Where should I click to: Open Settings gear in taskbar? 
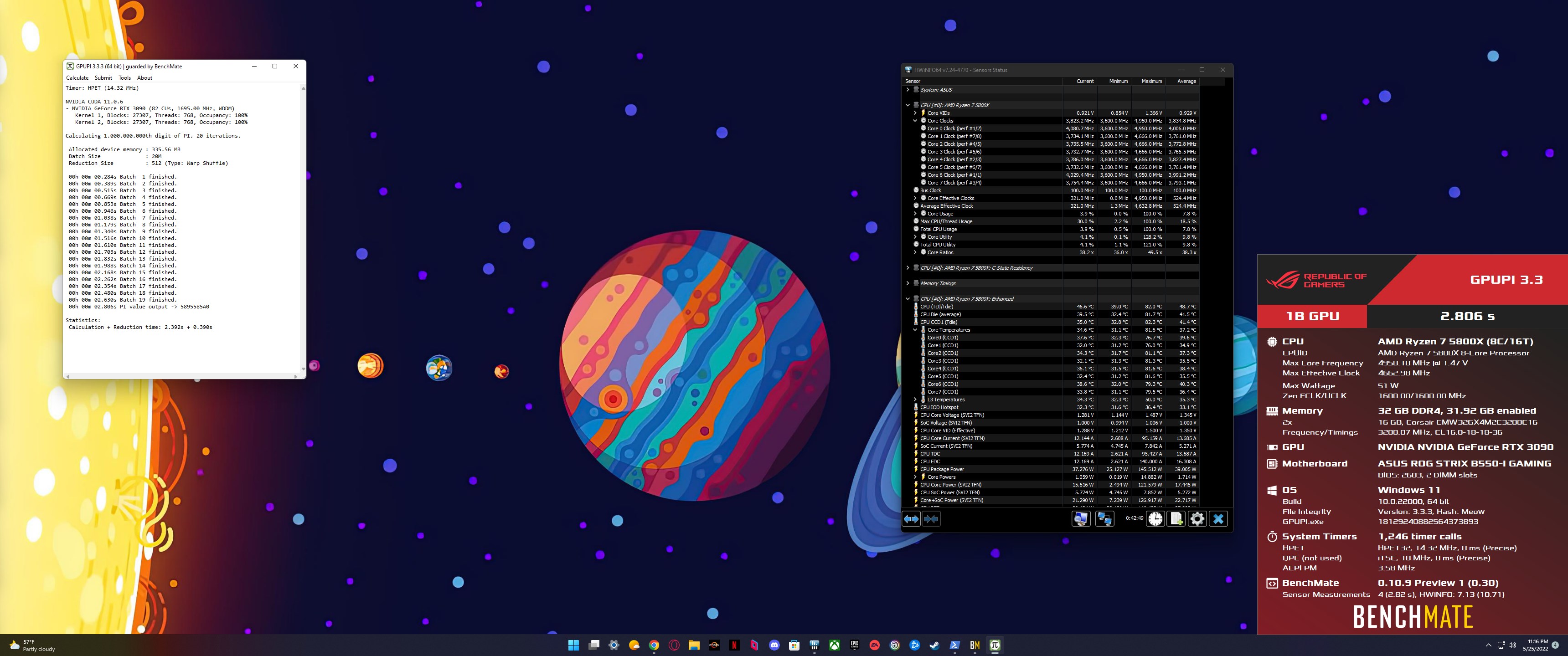coord(614,645)
